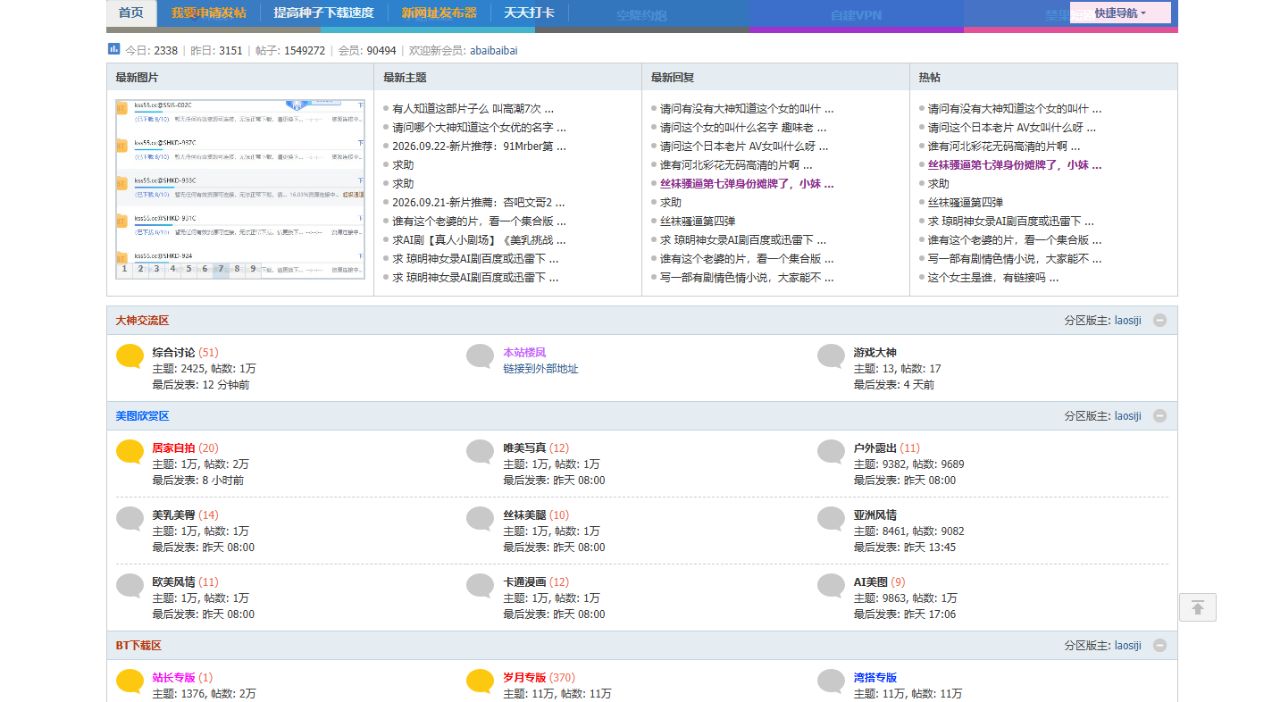This screenshot has width=1280, height=702.
Task: Open the 唯美写真 forum link
Action: 525,448
